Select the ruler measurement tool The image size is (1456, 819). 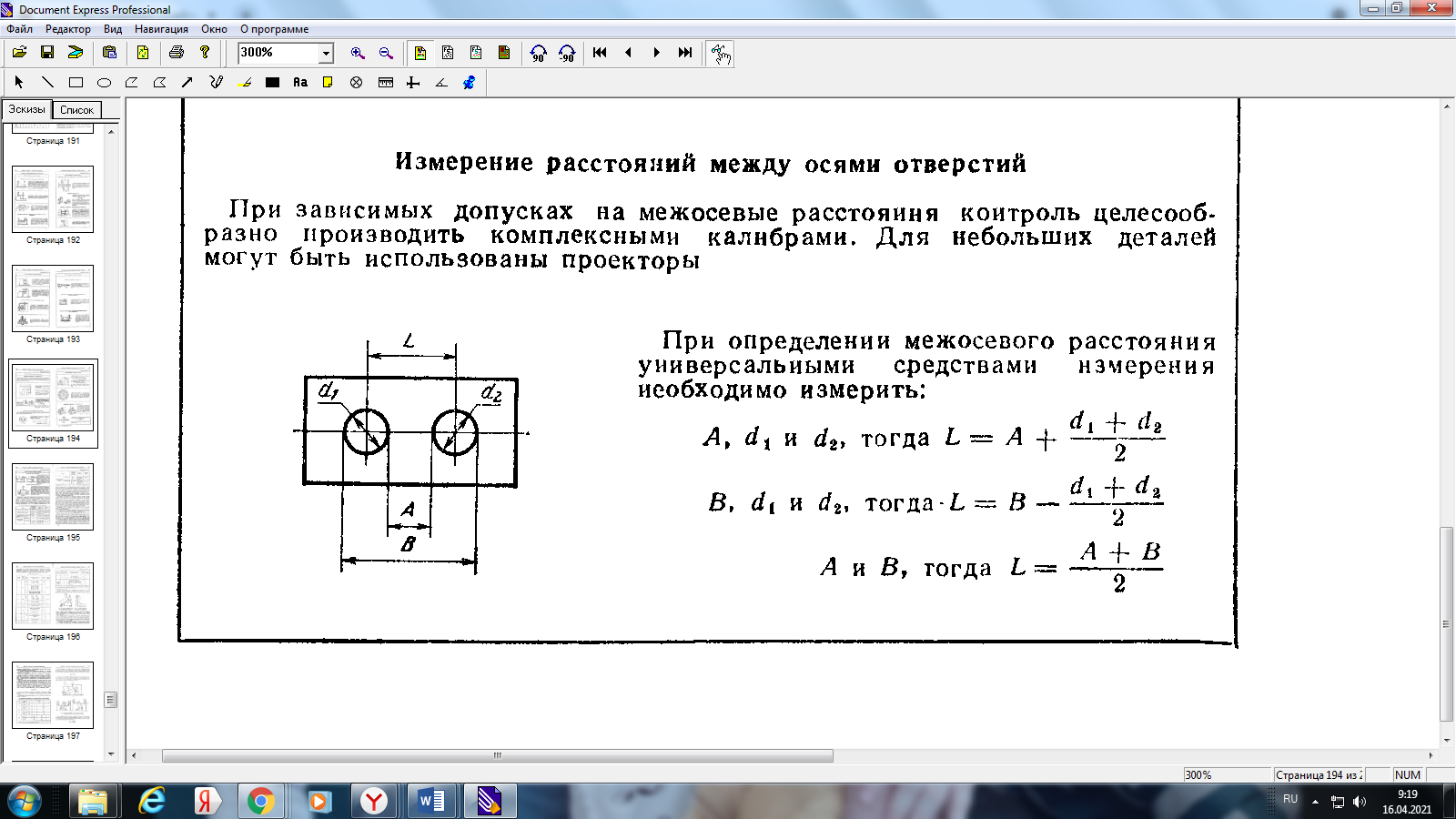386,83
